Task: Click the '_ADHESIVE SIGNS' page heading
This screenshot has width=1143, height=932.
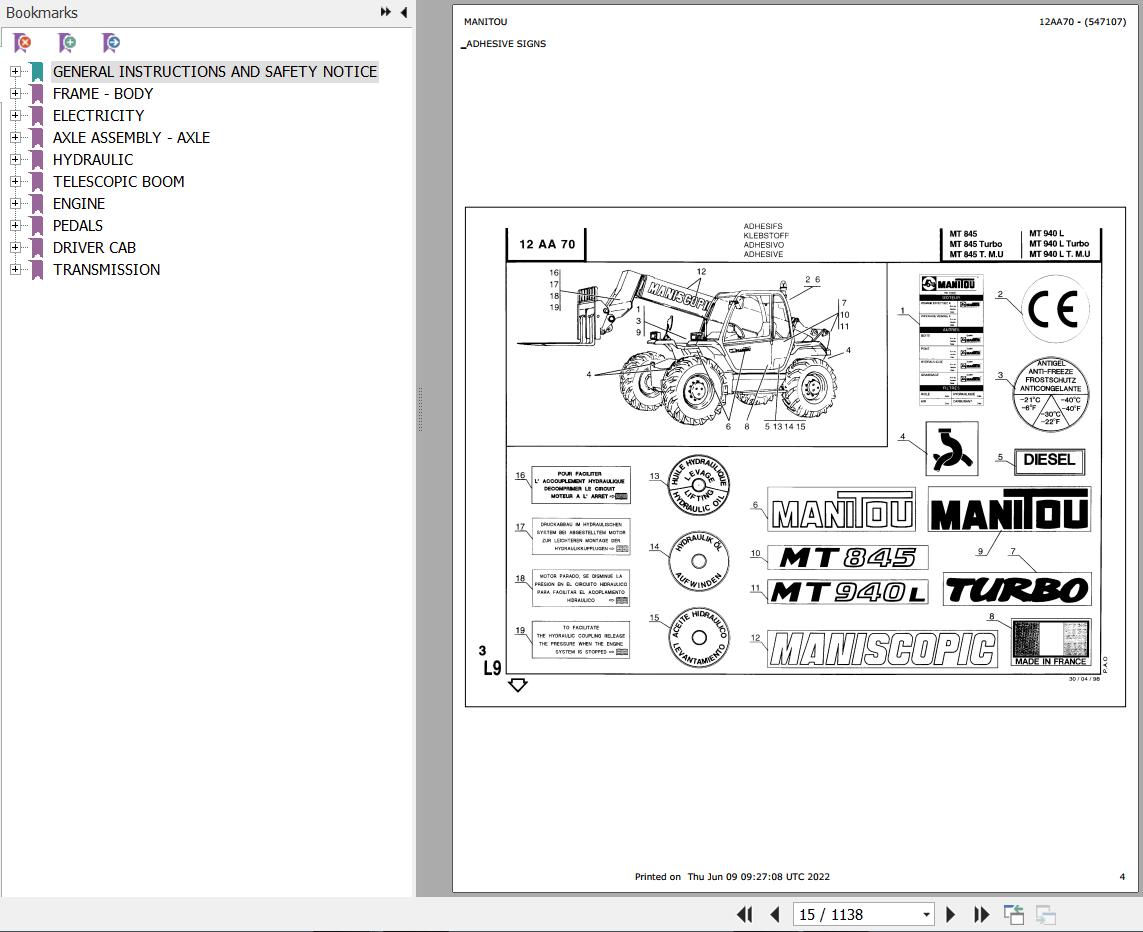Action: tap(504, 44)
